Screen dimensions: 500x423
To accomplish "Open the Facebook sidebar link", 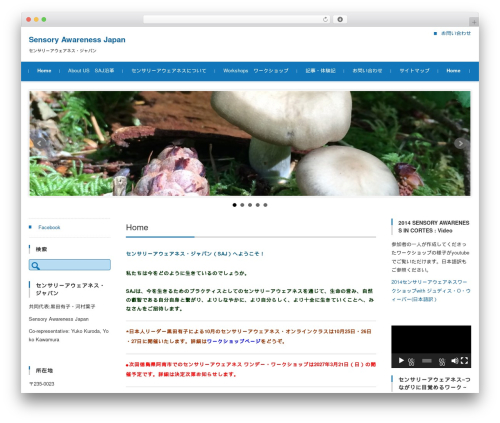I will point(49,227).
